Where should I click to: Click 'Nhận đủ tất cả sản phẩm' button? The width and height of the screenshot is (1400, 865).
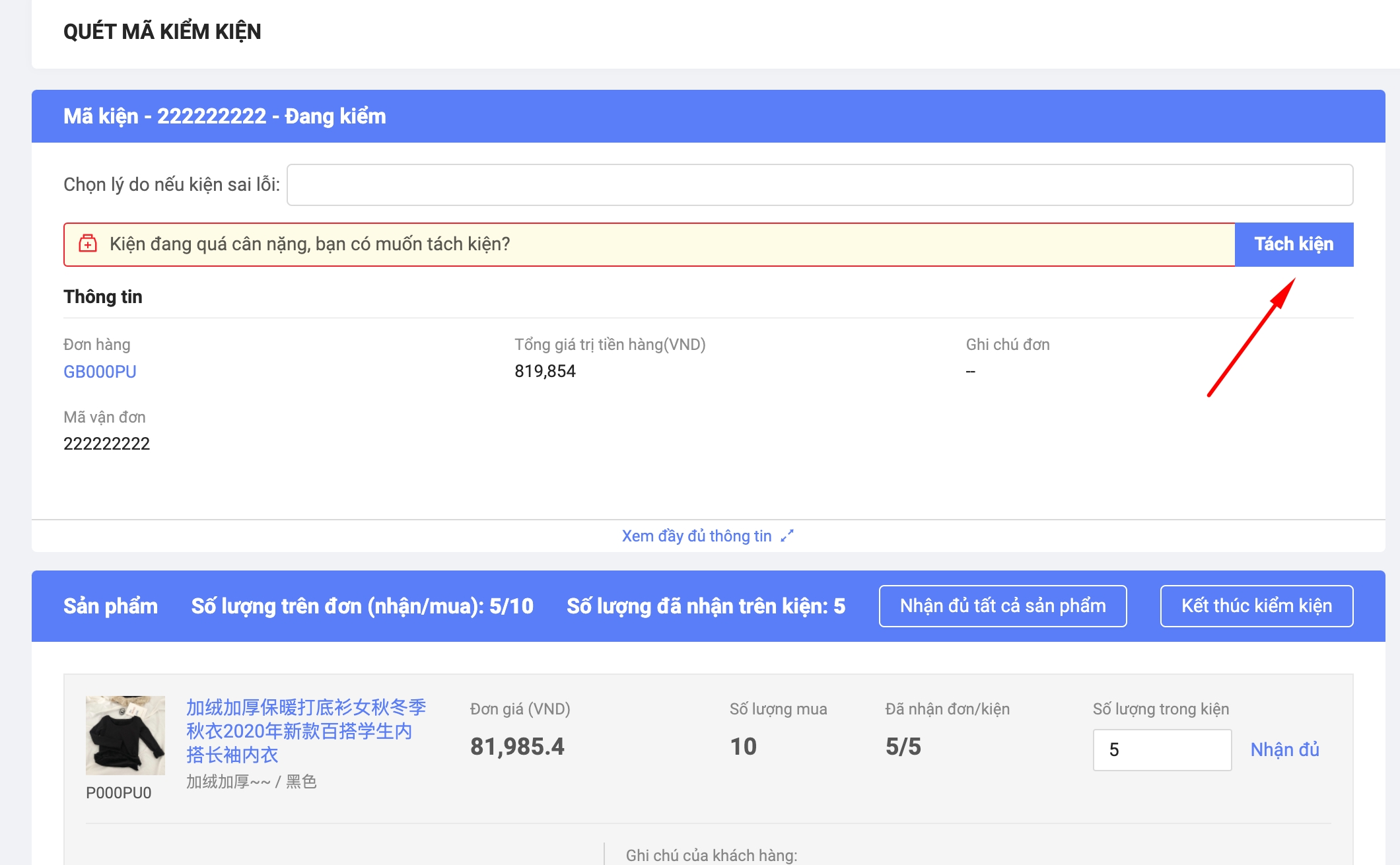1002,605
